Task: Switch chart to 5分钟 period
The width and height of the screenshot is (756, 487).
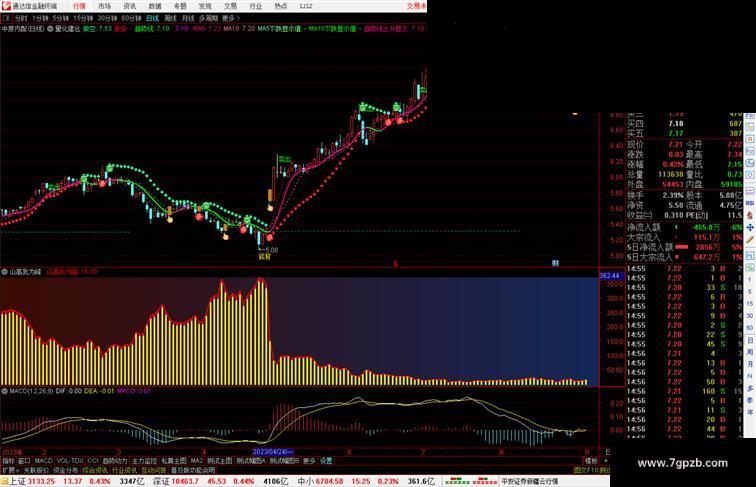Action: coord(61,18)
